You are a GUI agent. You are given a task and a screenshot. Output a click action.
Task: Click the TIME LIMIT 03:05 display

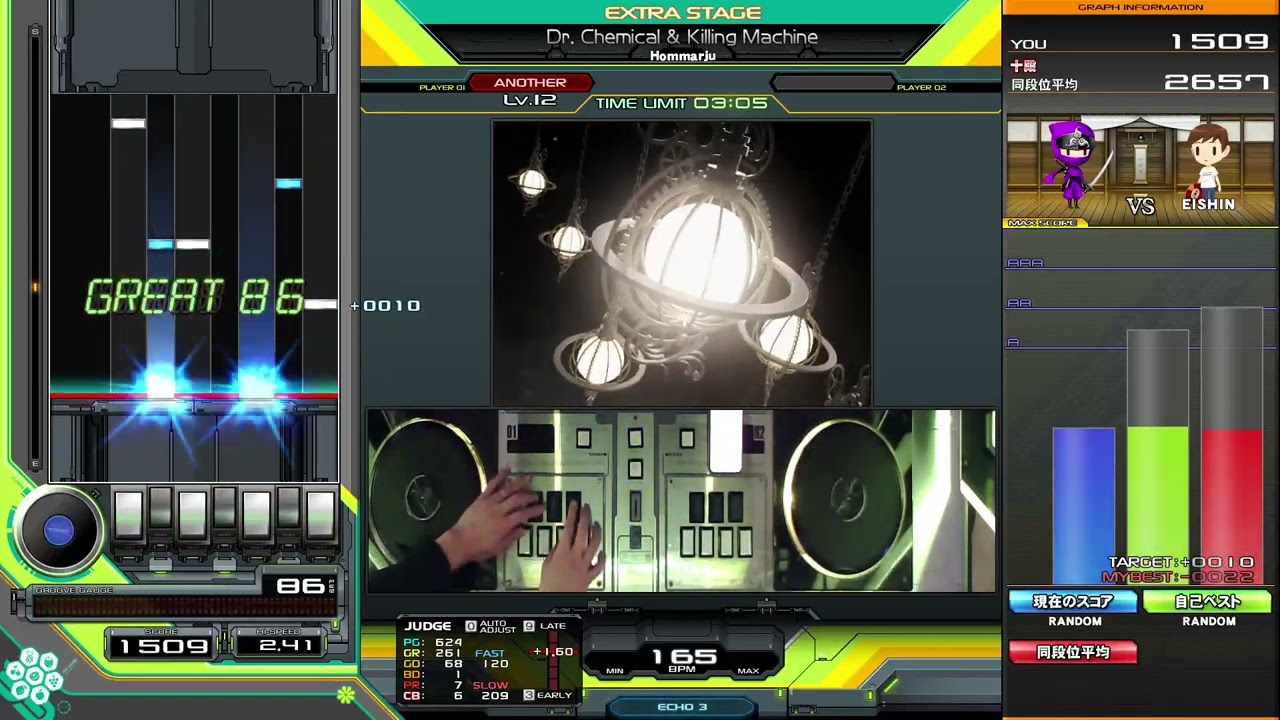pyautogui.click(x=681, y=103)
